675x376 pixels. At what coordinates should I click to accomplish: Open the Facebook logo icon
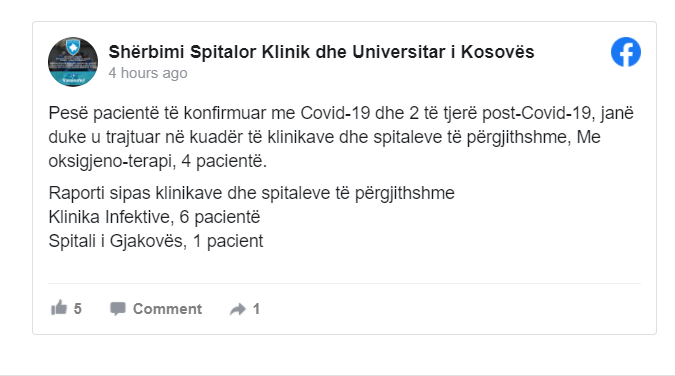tap(625, 52)
